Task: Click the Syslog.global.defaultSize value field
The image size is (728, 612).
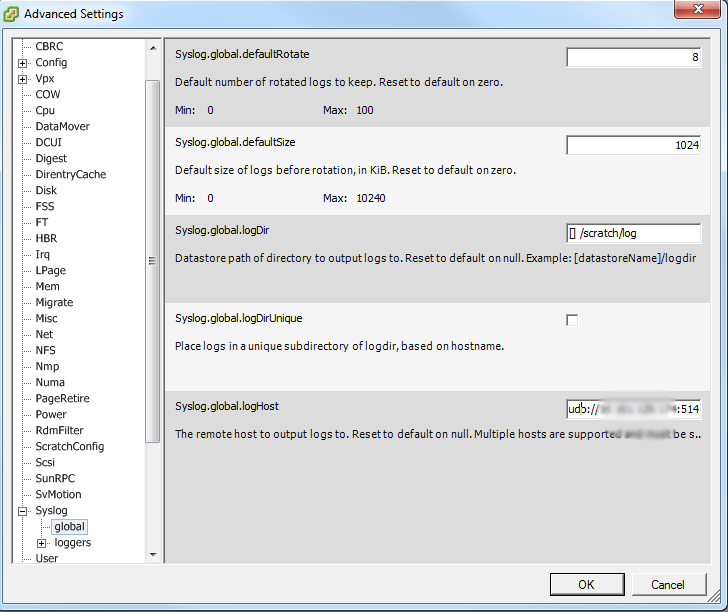Action: pos(634,145)
